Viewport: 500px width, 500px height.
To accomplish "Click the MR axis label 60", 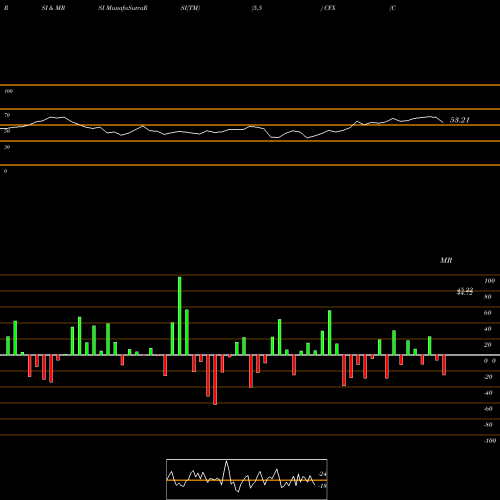I will [x=488, y=313].
